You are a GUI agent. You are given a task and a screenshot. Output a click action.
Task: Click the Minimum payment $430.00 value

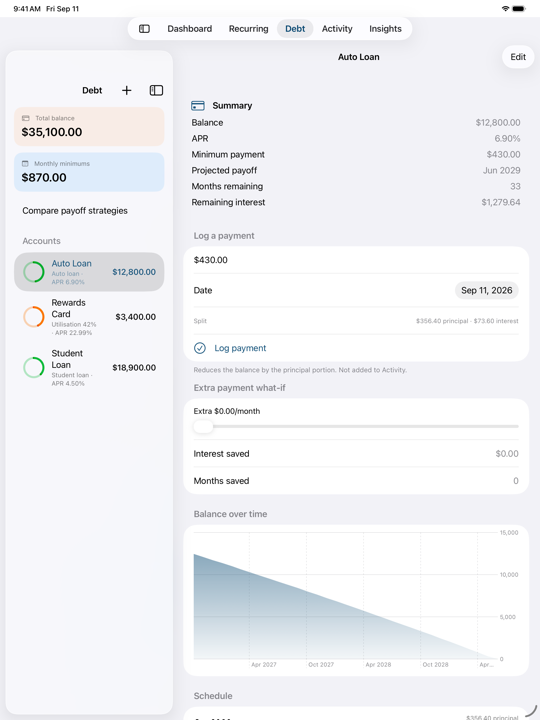(504, 154)
